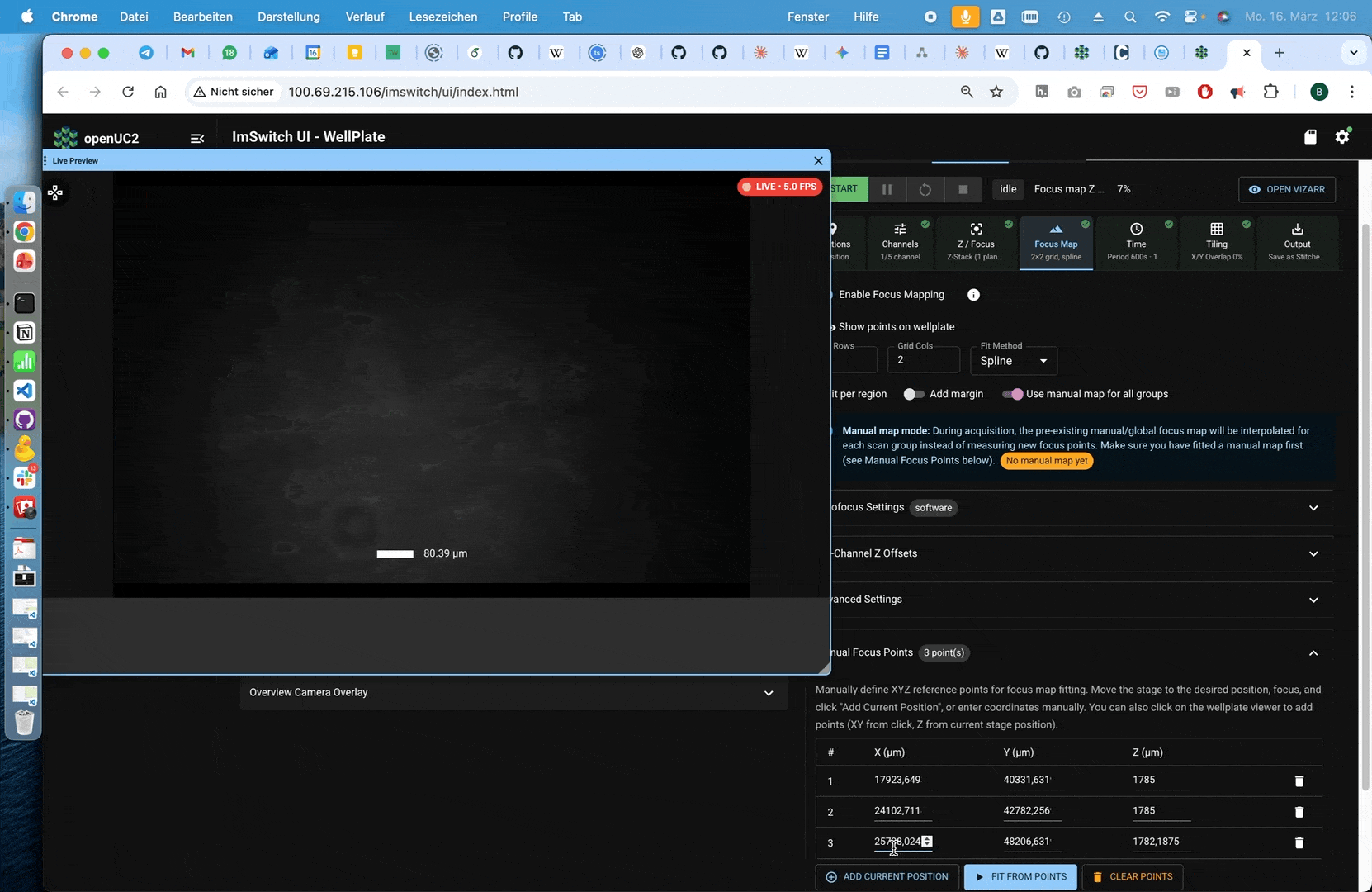The height and width of the screenshot is (892, 1372).
Task: Click the info icon beside Enable Focus Mapping
Action: [x=973, y=295]
